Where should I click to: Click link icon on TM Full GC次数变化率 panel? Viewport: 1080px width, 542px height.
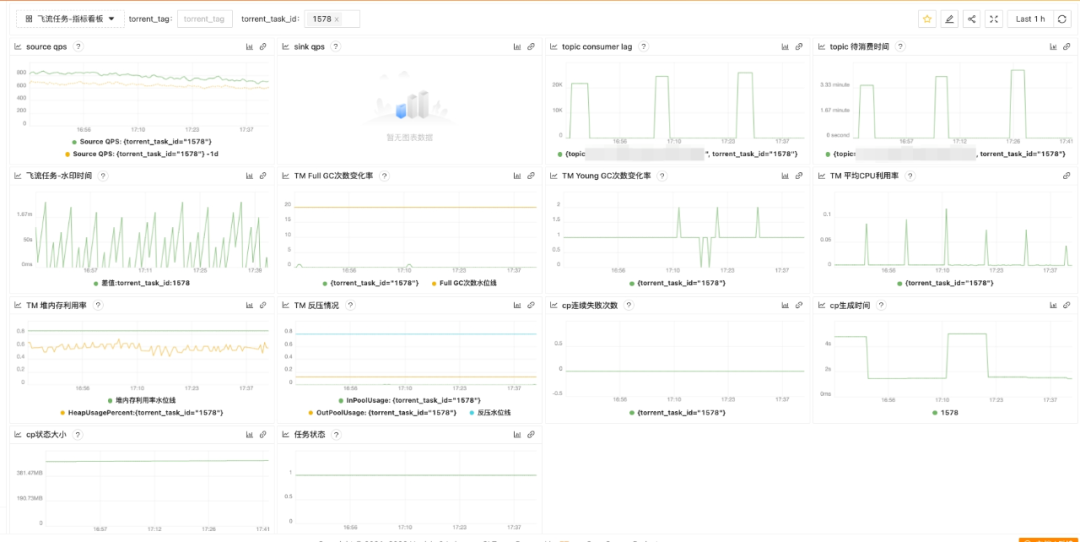[x=530, y=176]
